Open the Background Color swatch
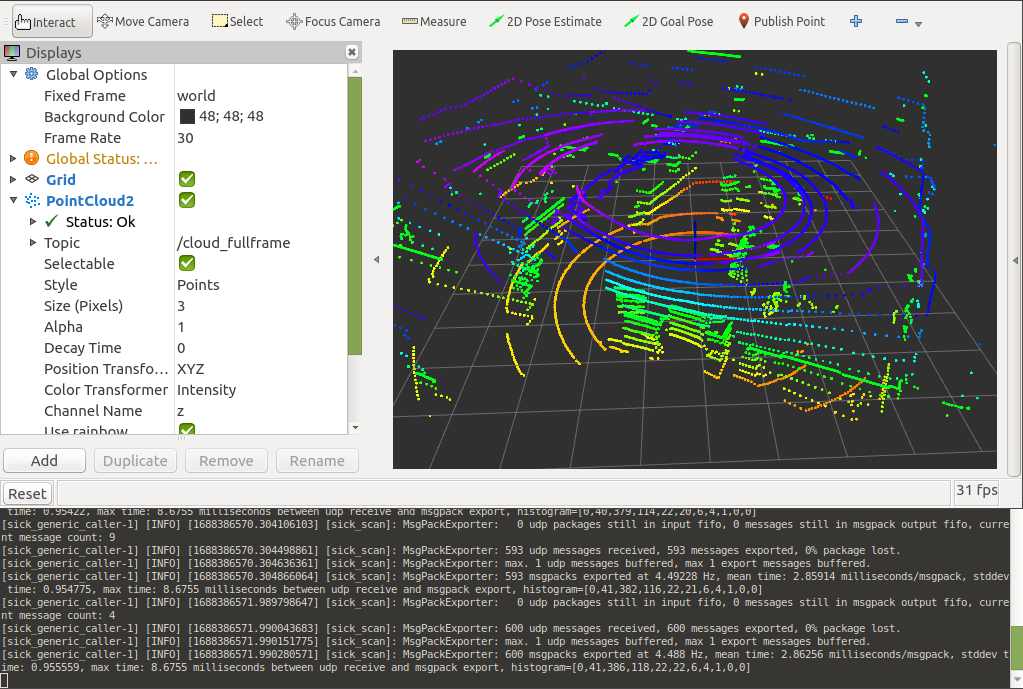1023x689 pixels. click(188, 116)
